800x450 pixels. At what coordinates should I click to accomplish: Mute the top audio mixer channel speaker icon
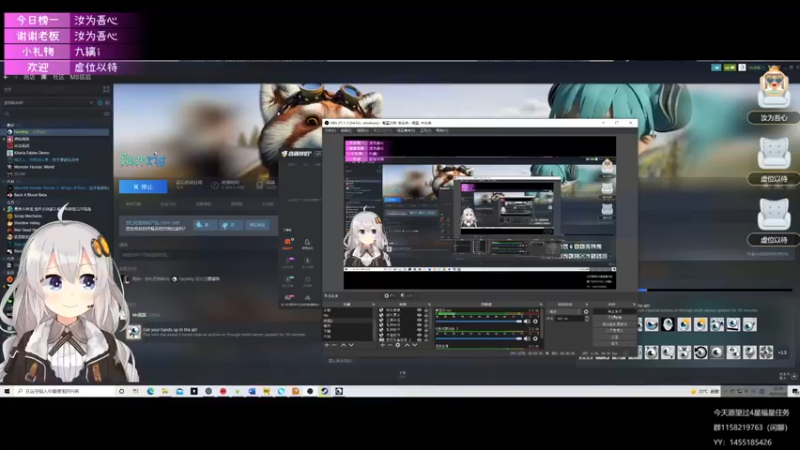pyautogui.click(x=527, y=321)
